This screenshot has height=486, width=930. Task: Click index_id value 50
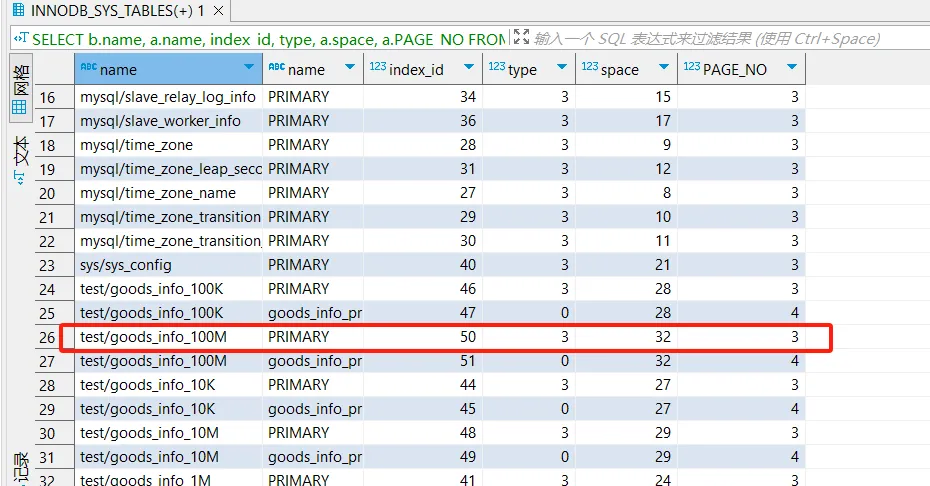(423, 337)
